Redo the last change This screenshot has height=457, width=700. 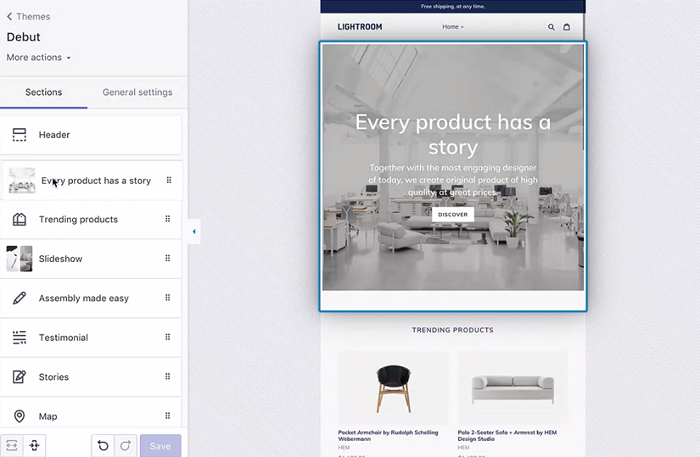pos(125,445)
